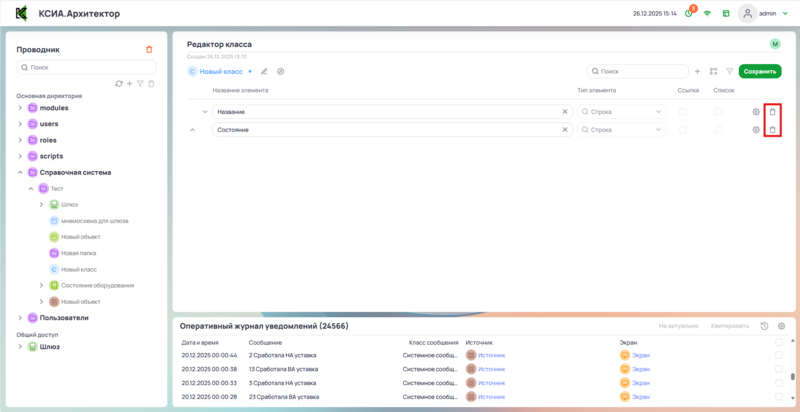Image resolution: width=800 pixels, height=412 pixels.
Task: Click the pencil icon beside Новый класс
Action: click(x=265, y=72)
